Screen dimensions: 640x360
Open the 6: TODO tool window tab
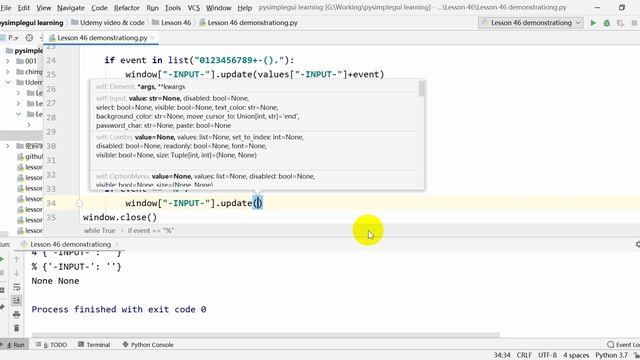click(51, 345)
